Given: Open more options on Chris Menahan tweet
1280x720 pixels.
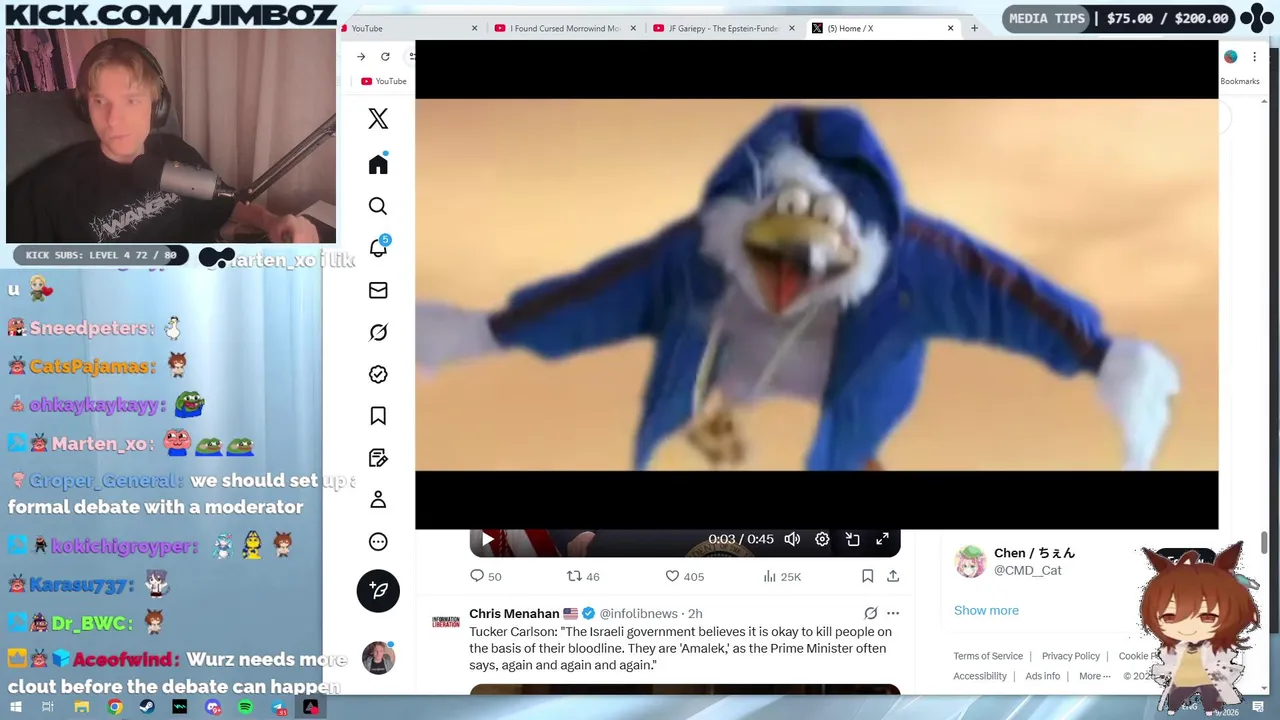Looking at the screenshot, I should [x=893, y=614].
